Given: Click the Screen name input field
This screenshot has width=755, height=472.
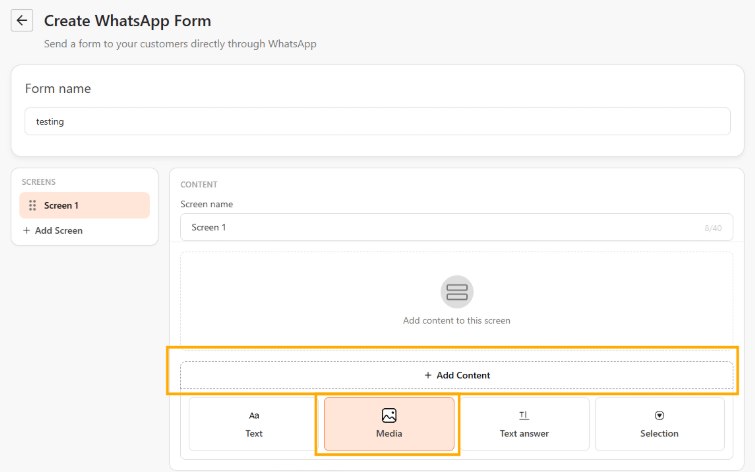Looking at the screenshot, I should 456,227.
